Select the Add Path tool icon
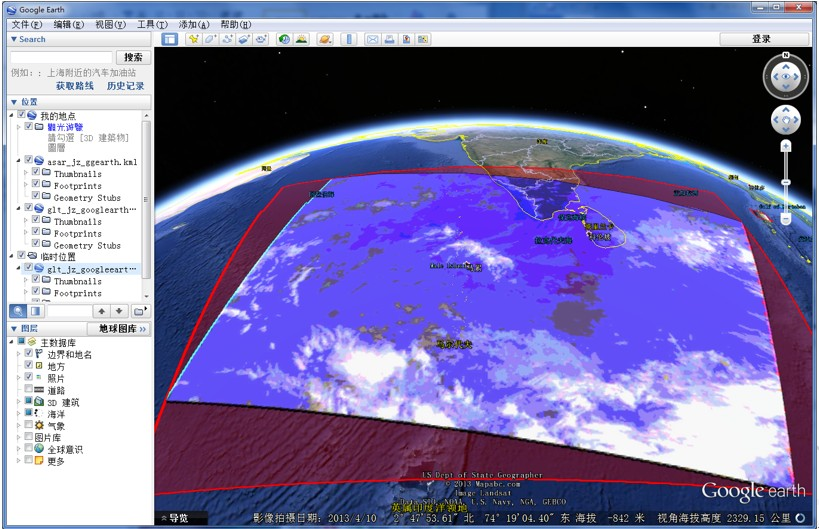The height and width of the screenshot is (529, 819). tap(227, 39)
